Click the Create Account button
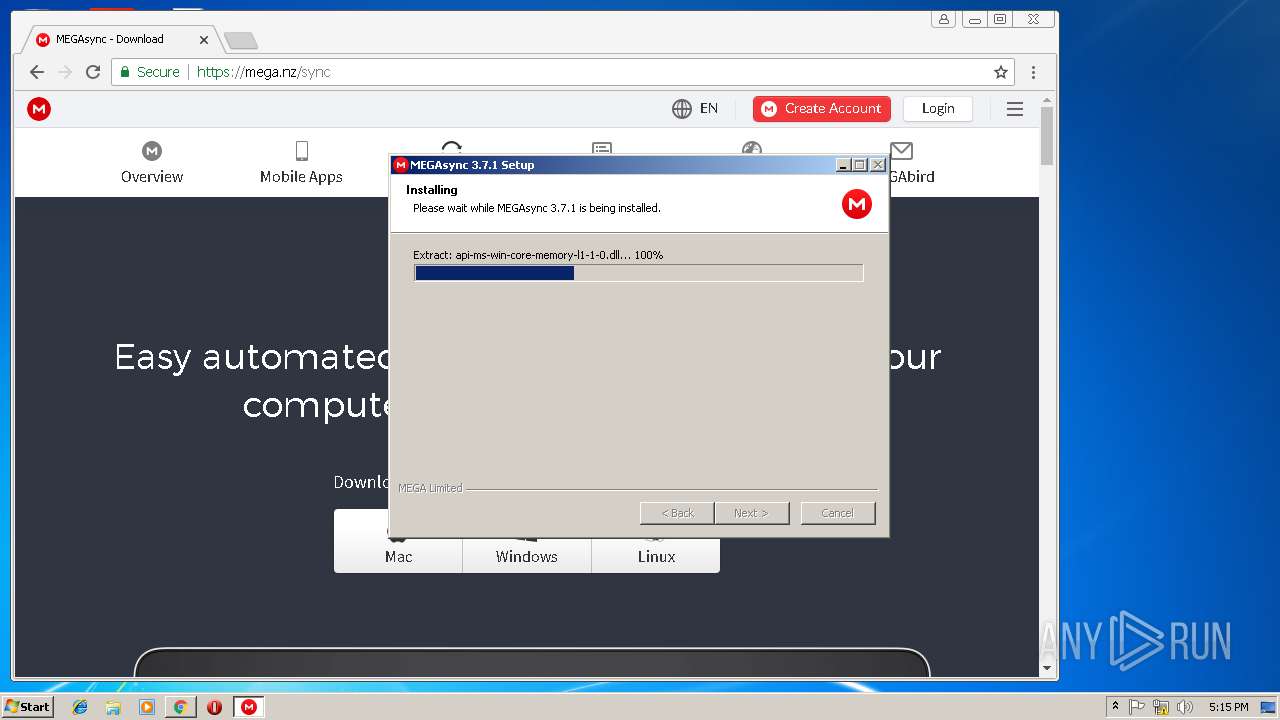Image resolution: width=1280 pixels, height=720 pixels. [822, 108]
